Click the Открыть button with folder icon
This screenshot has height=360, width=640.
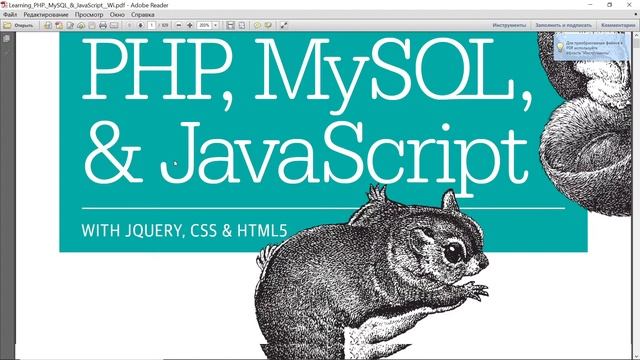coord(18,25)
